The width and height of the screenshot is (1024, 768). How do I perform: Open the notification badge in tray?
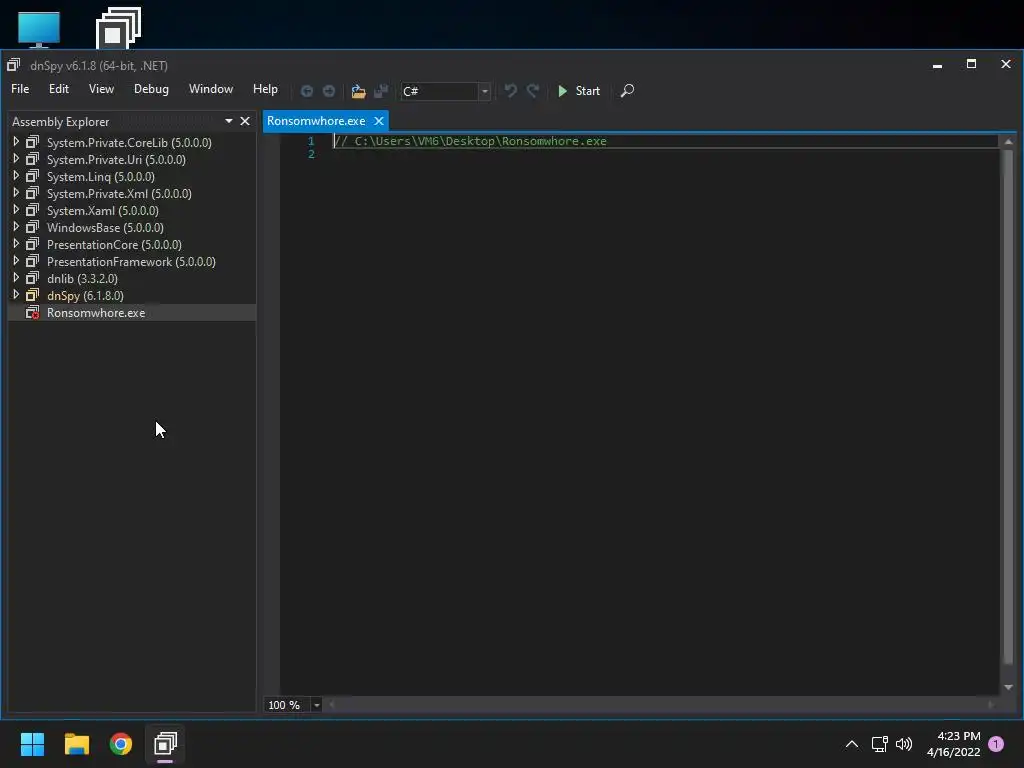[996, 744]
